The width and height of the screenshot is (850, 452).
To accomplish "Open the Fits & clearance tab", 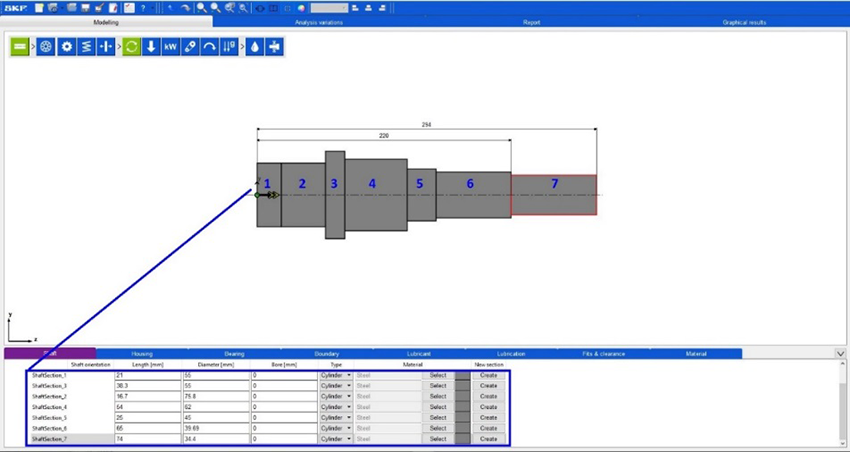I will pos(603,353).
